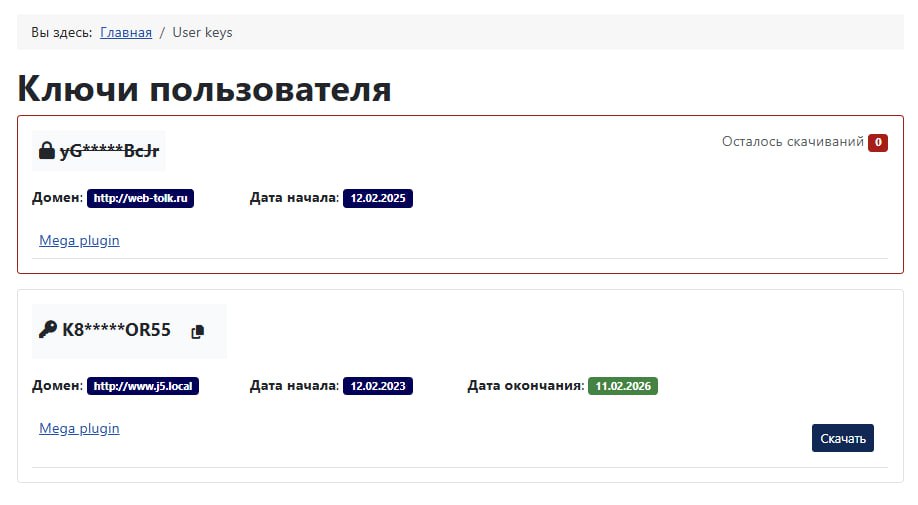Click the remaining downloads counter badge 0

click(x=878, y=142)
